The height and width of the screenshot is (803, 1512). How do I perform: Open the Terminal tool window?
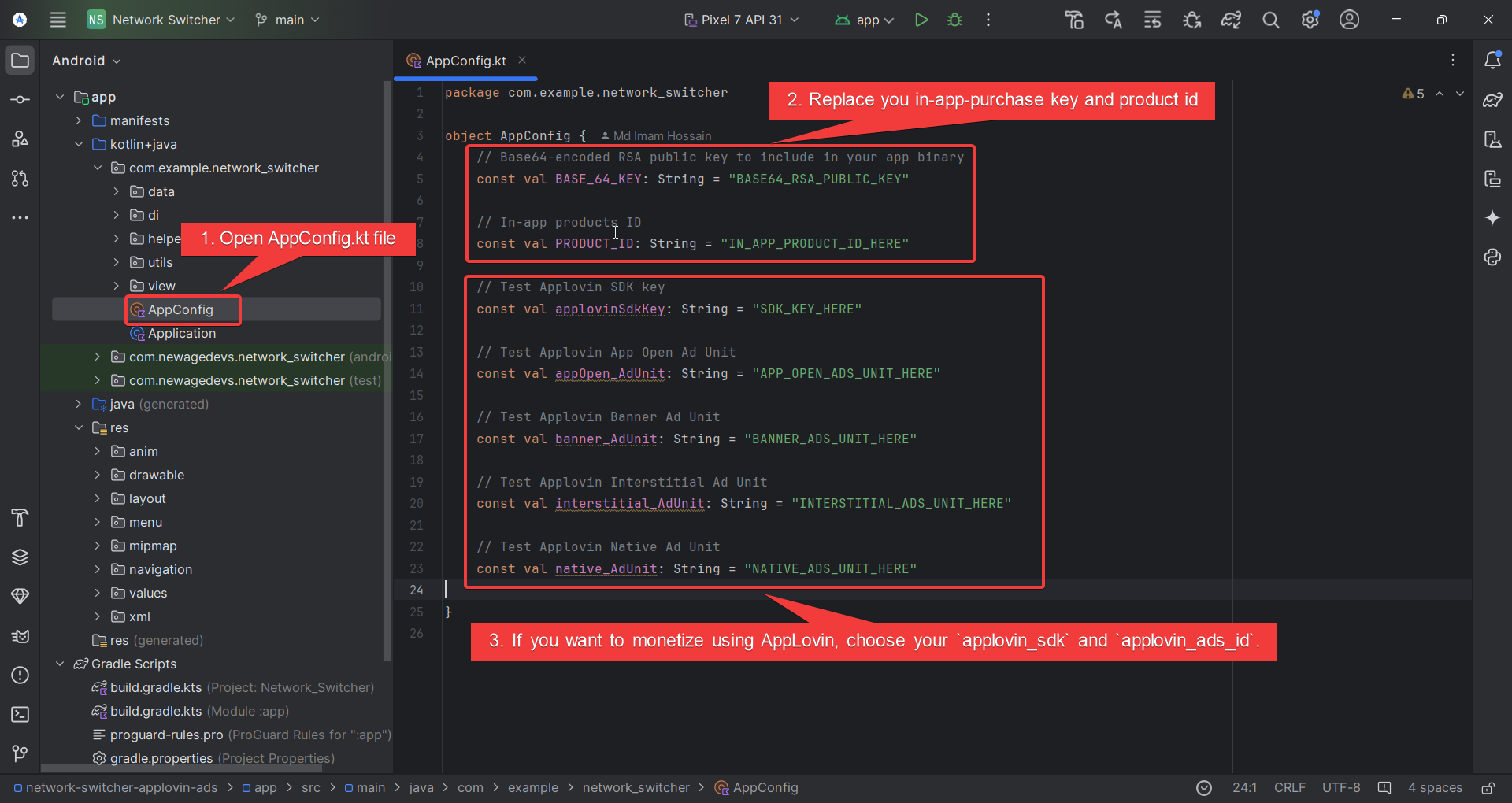tap(19, 715)
